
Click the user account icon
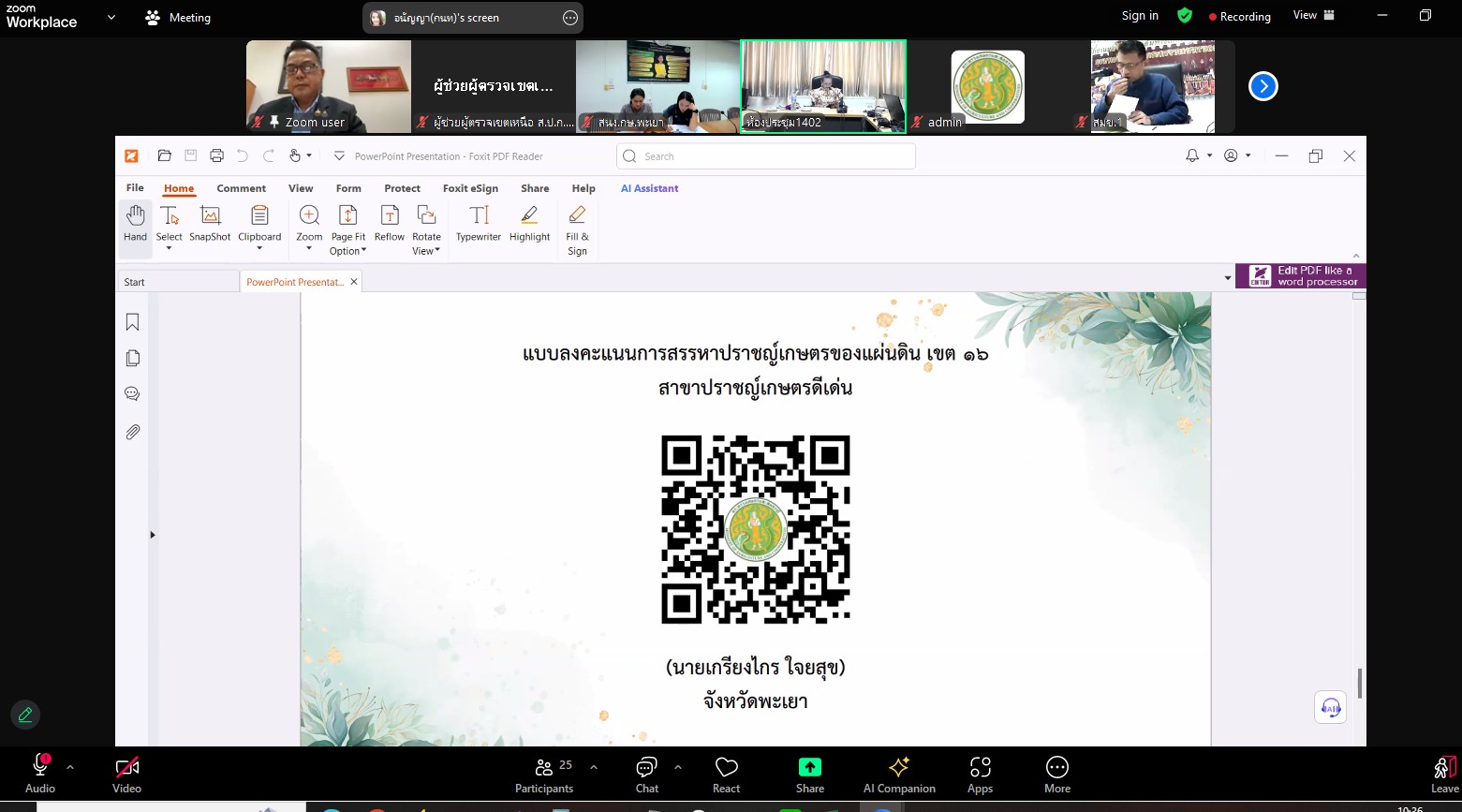point(1232,155)
